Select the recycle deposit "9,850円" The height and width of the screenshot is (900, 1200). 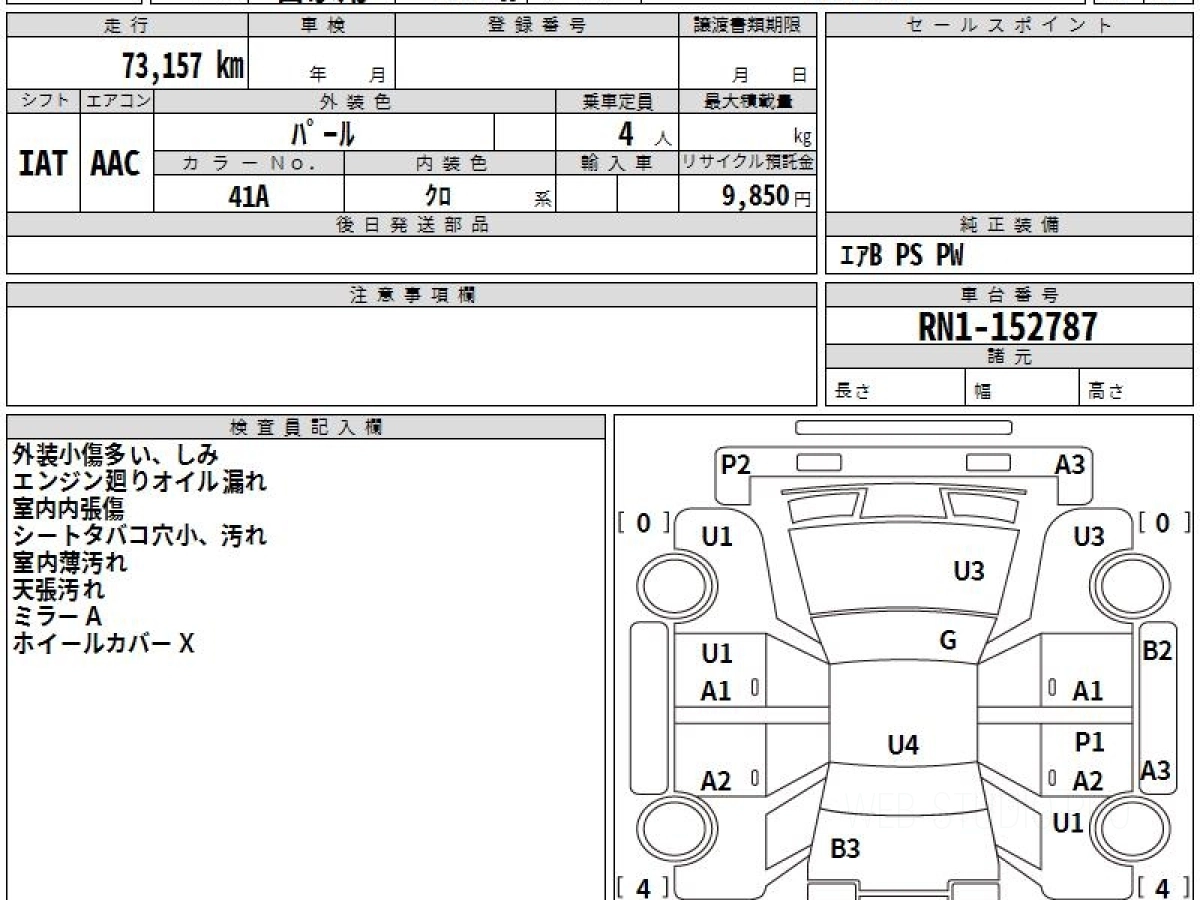coord(766,196)
